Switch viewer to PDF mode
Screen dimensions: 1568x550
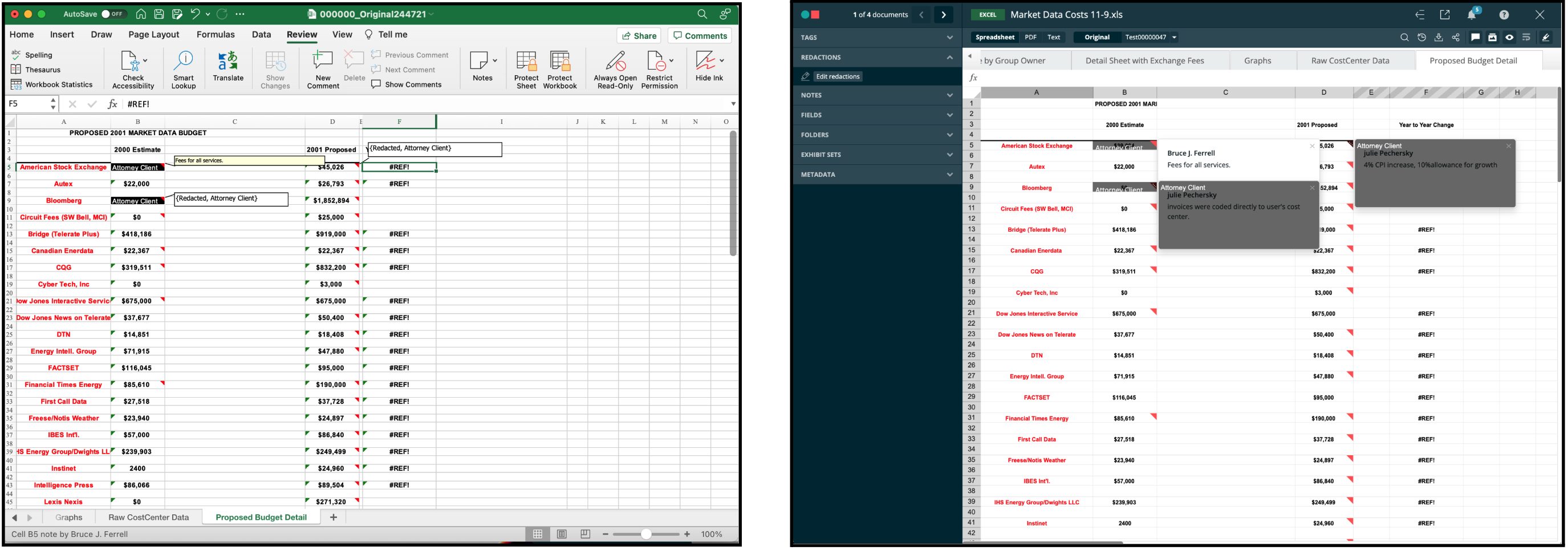1030,38
